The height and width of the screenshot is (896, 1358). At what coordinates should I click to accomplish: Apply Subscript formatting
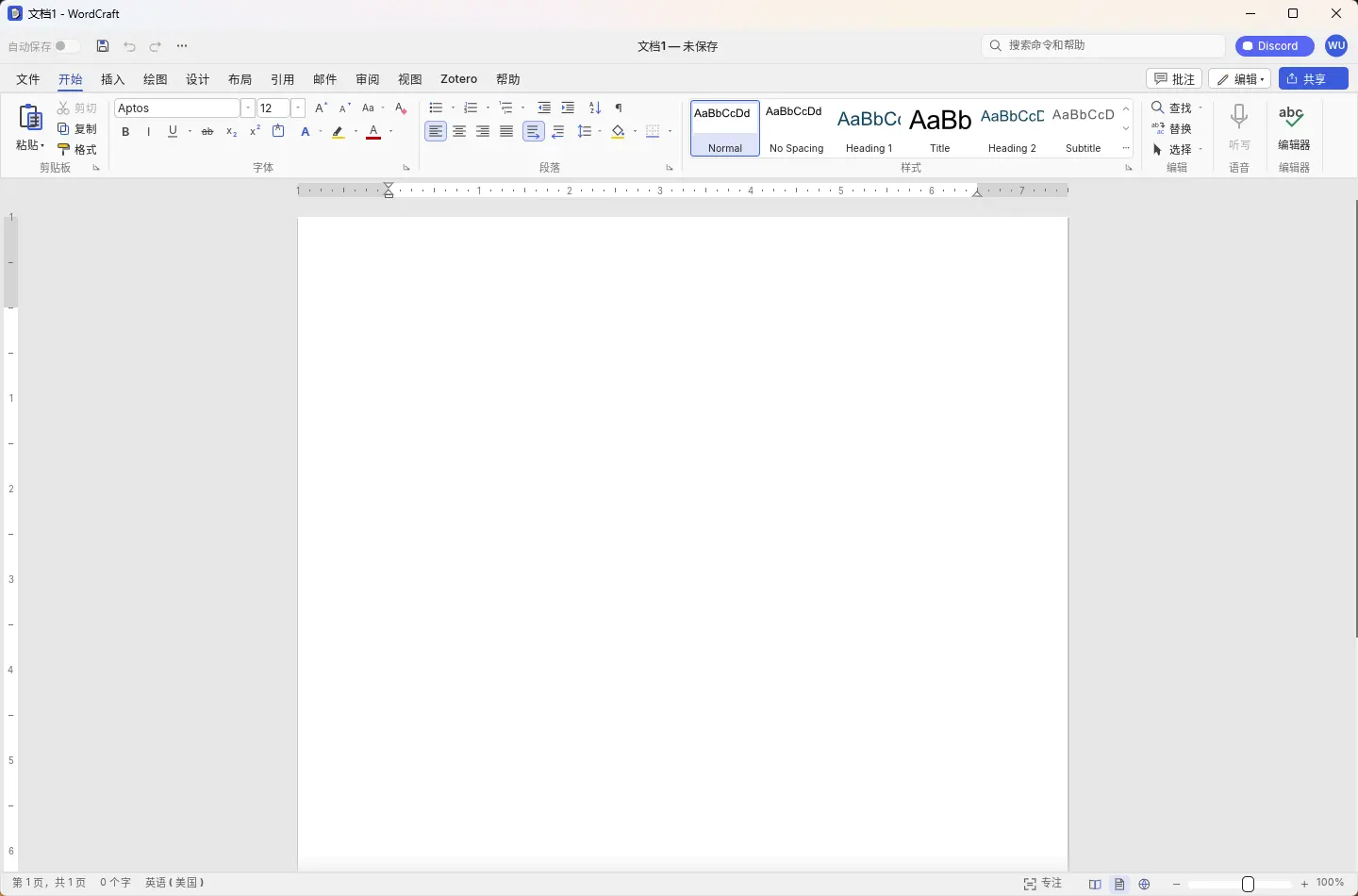click(231, 132)
